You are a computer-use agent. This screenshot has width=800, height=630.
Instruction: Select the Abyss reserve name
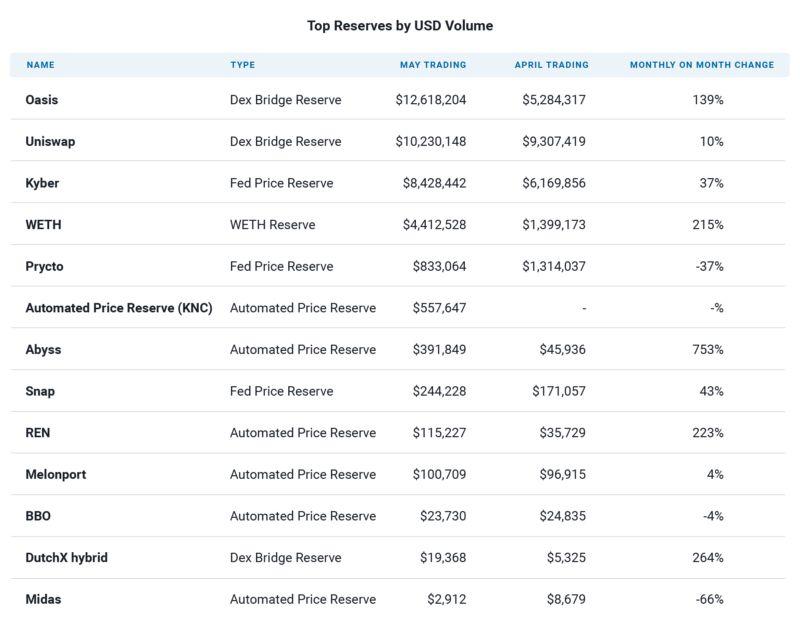tap(43, 349)
